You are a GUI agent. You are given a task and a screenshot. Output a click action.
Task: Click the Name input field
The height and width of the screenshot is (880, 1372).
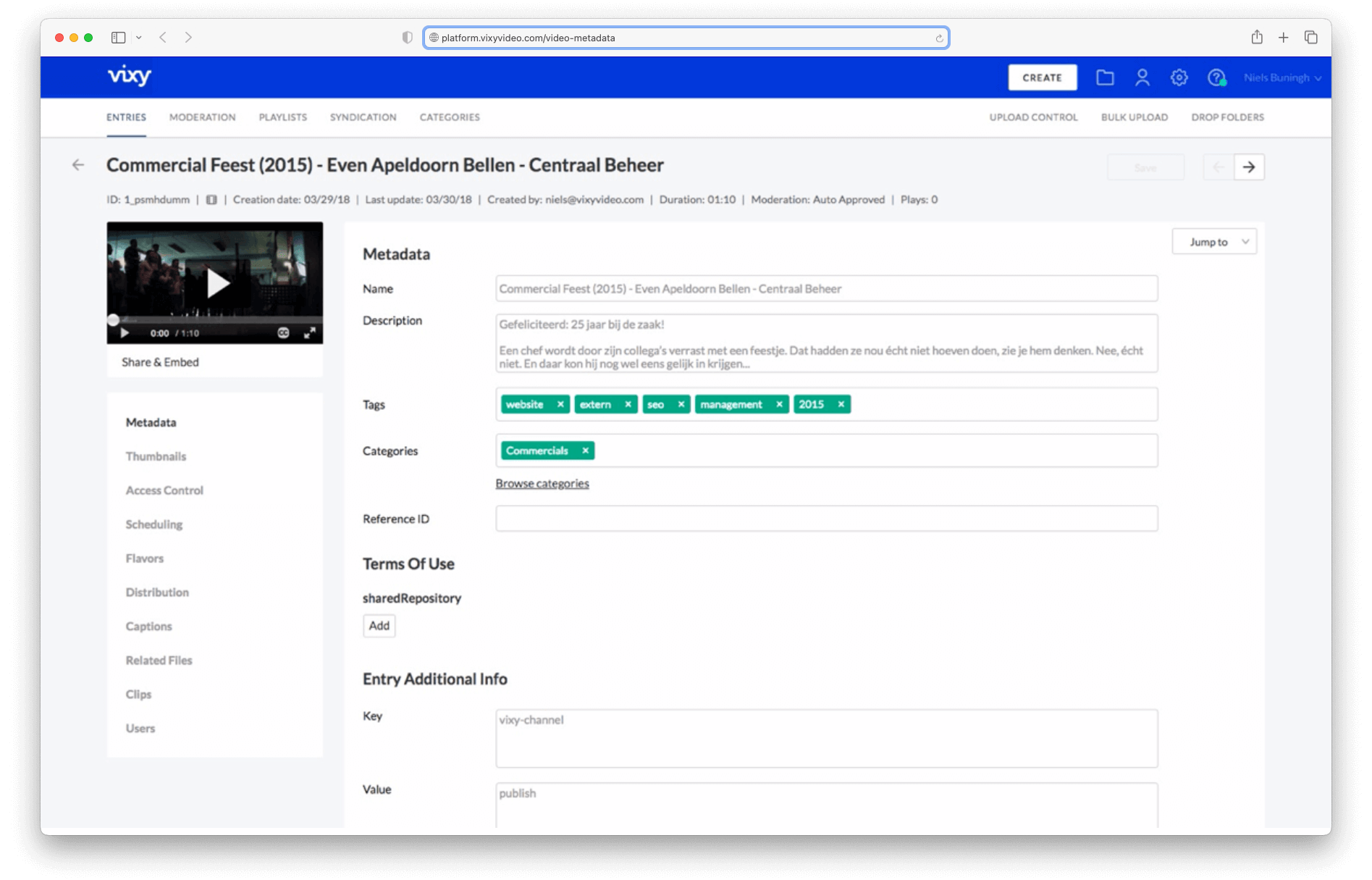coord(826,289)
